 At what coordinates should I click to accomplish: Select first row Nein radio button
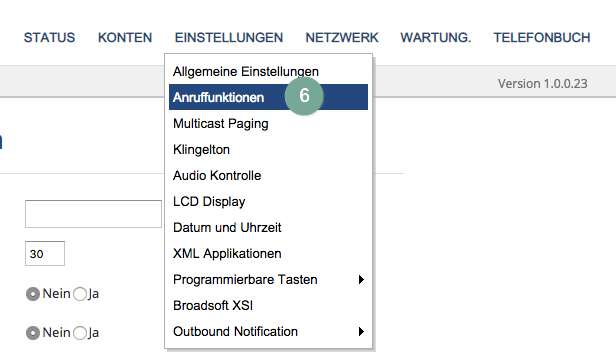33,294
